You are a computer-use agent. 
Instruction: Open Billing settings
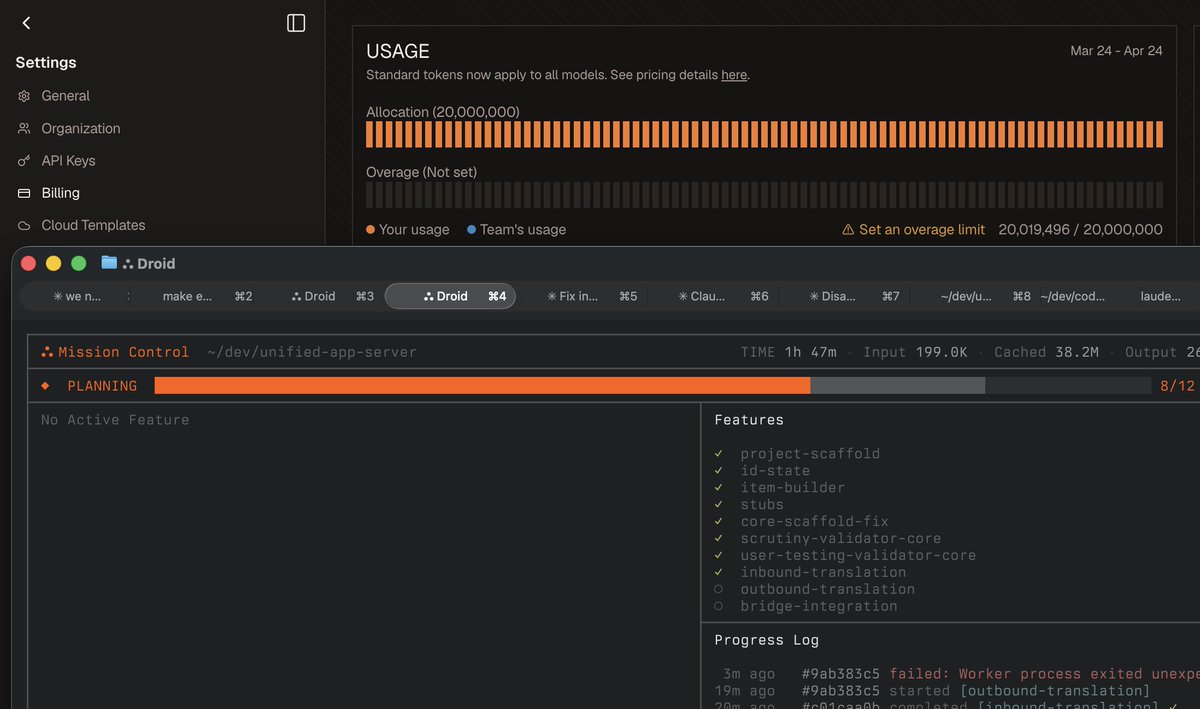pyautogui.click(x=60, y=193)
